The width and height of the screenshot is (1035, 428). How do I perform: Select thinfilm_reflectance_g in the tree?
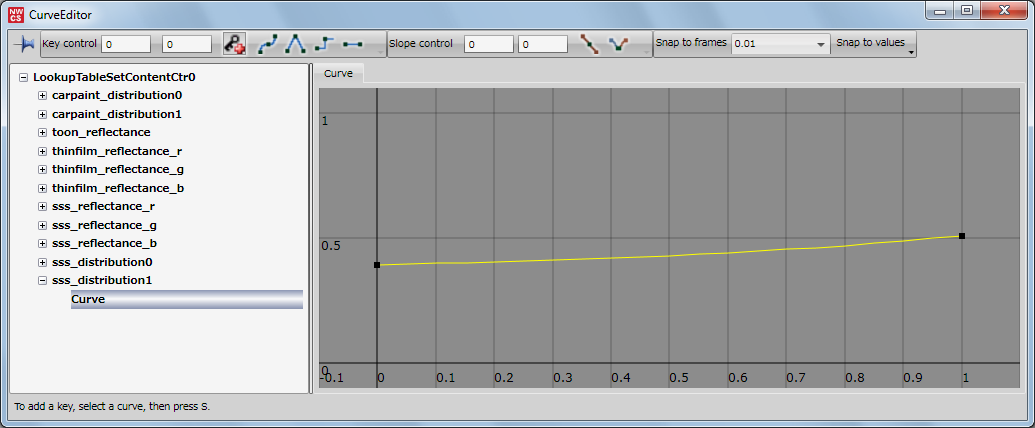[117, 169]
